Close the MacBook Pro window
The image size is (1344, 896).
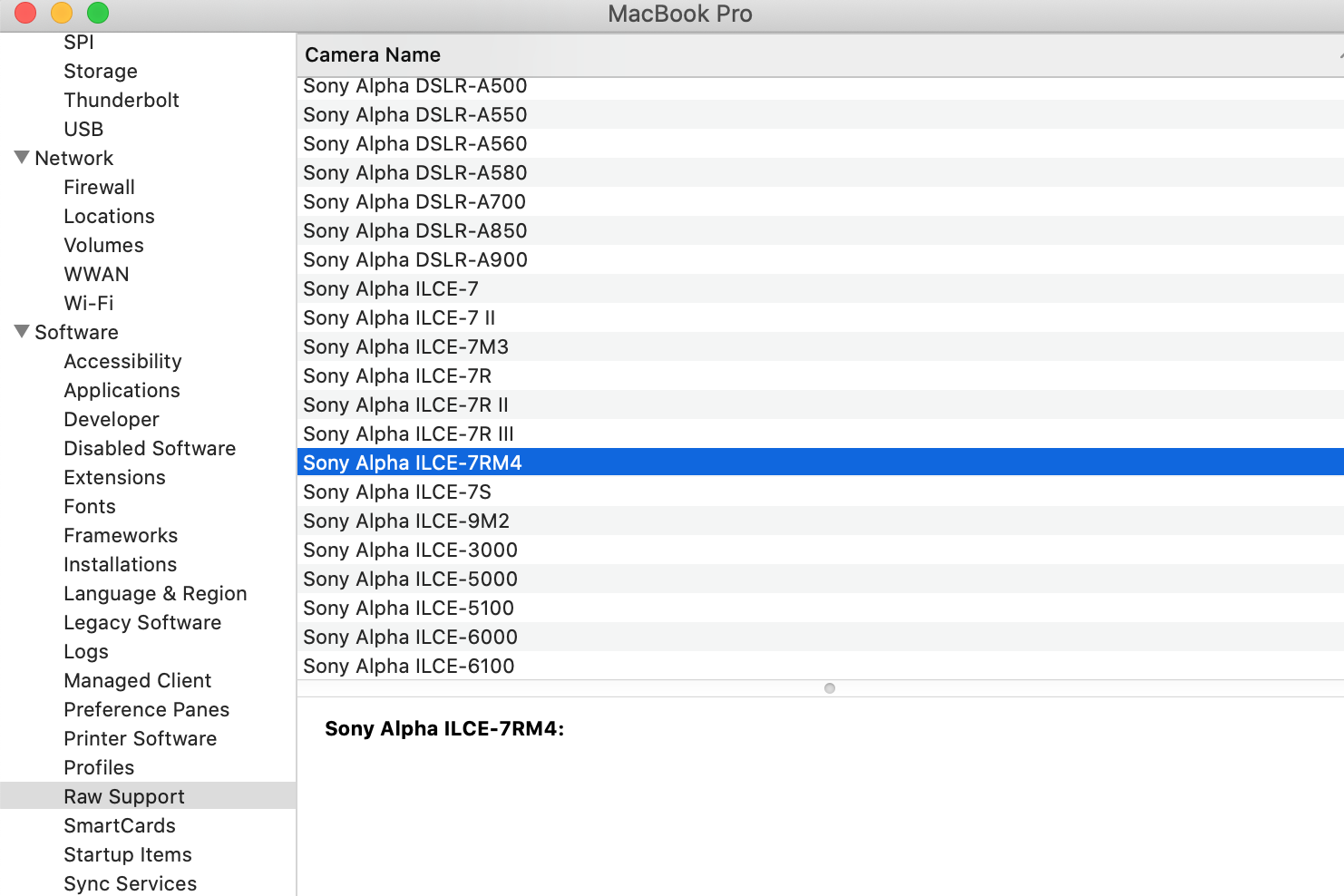pos(25,13)
